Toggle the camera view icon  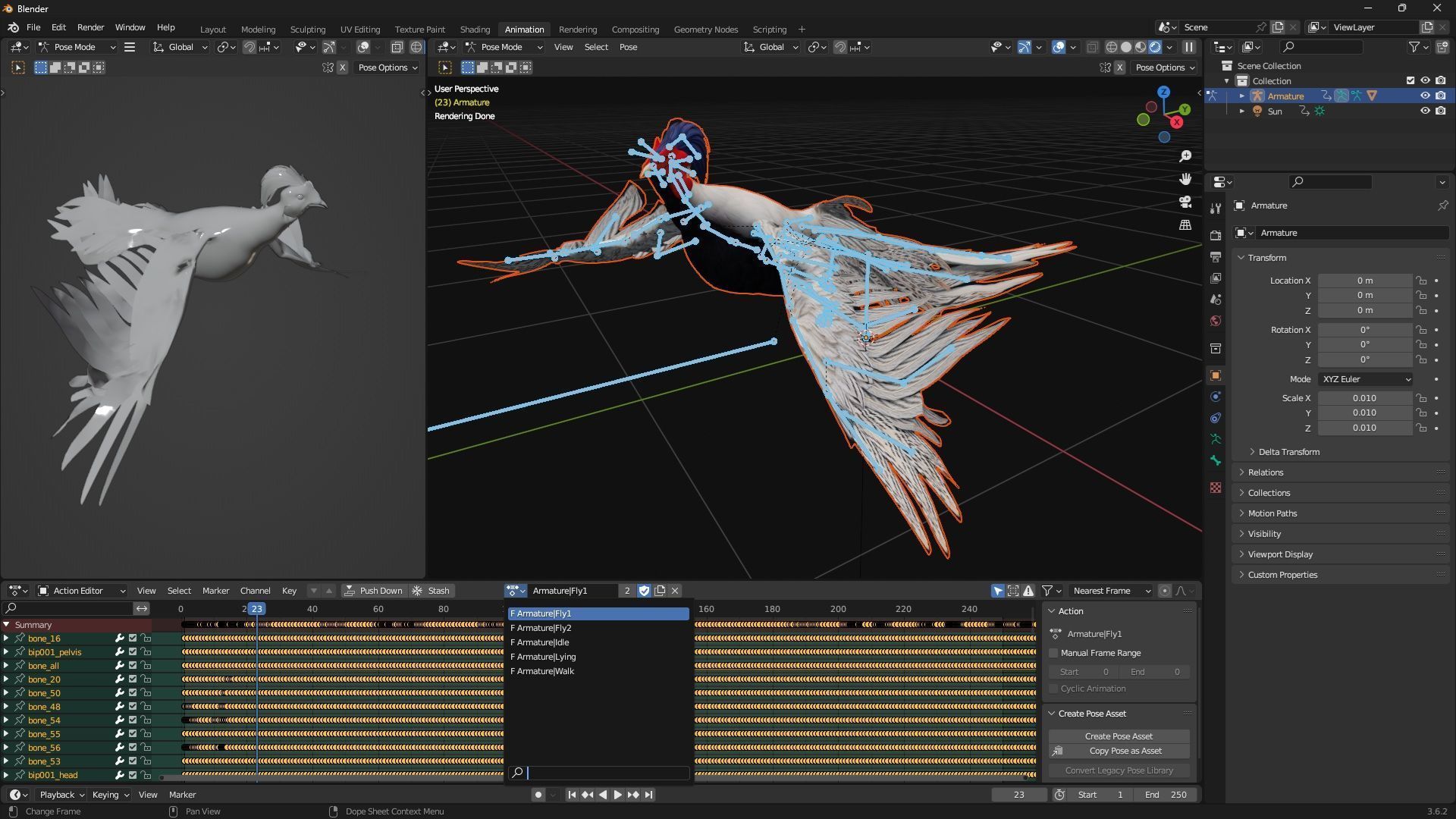coord(1185,202)
